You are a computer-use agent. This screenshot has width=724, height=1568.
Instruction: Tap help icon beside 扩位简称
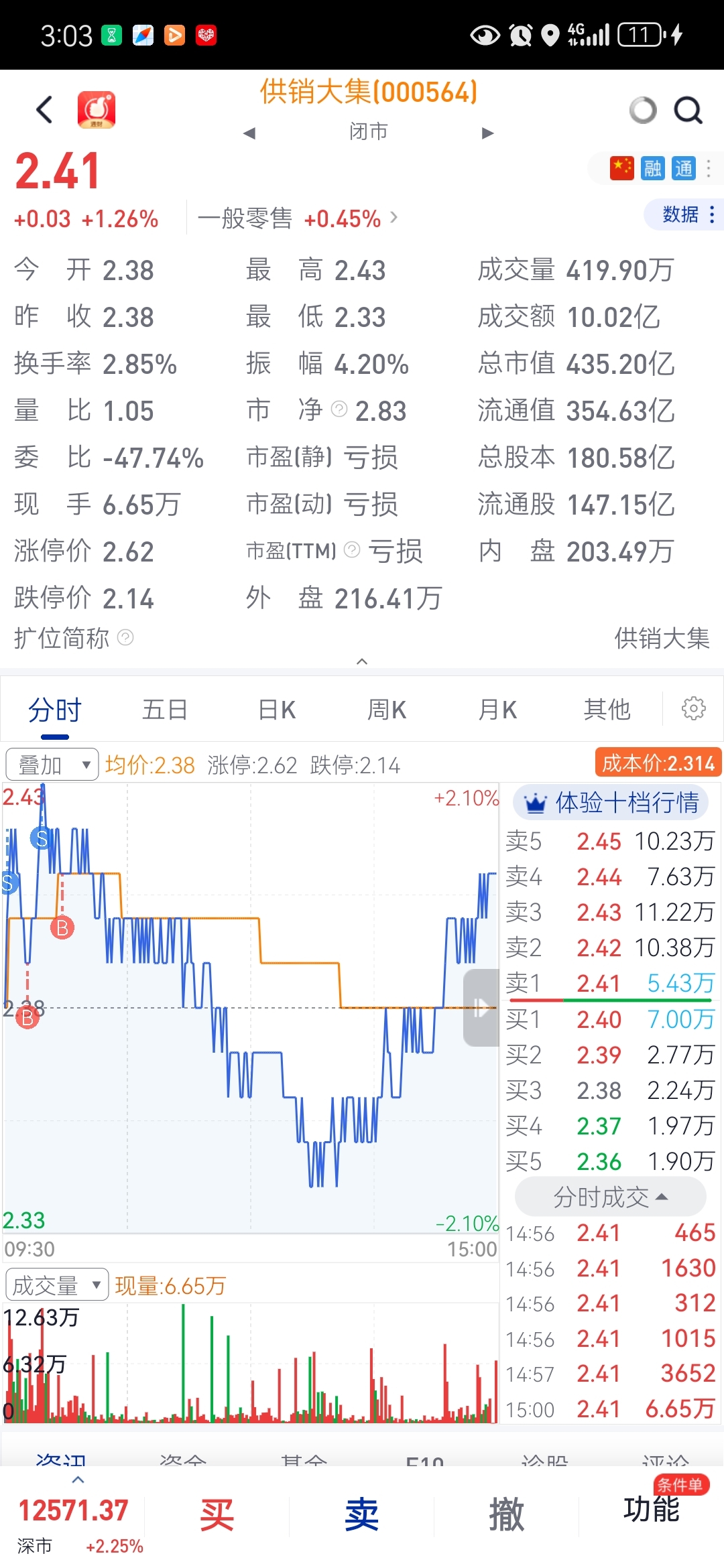(125, 637)
